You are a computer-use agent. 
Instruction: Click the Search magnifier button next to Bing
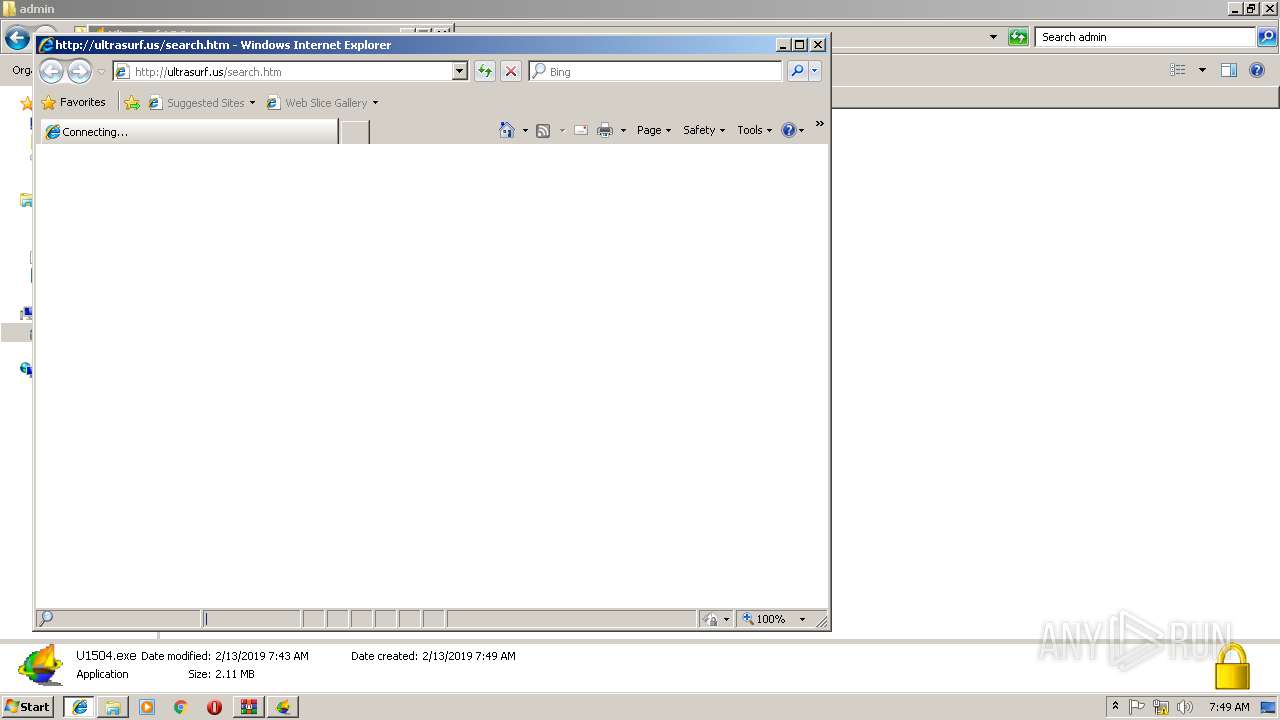click(797, 72)
